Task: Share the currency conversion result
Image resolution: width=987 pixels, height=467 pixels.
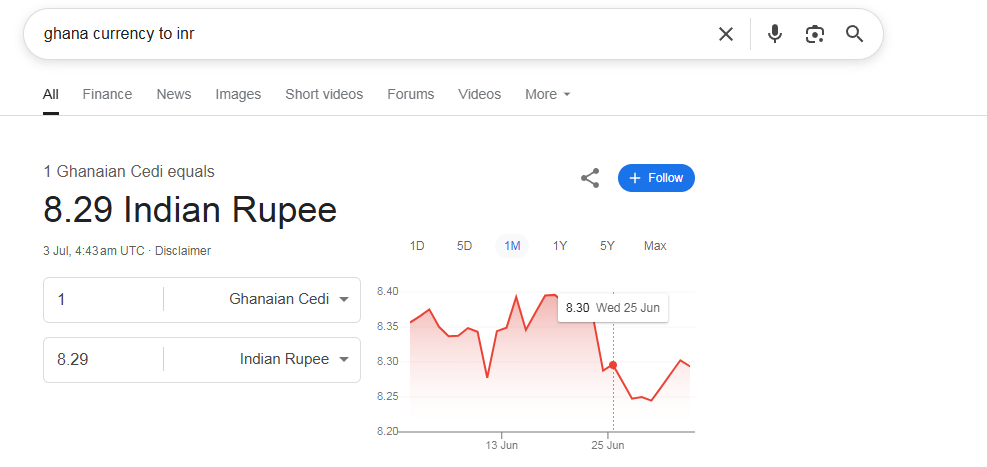Action: (590, 178)
